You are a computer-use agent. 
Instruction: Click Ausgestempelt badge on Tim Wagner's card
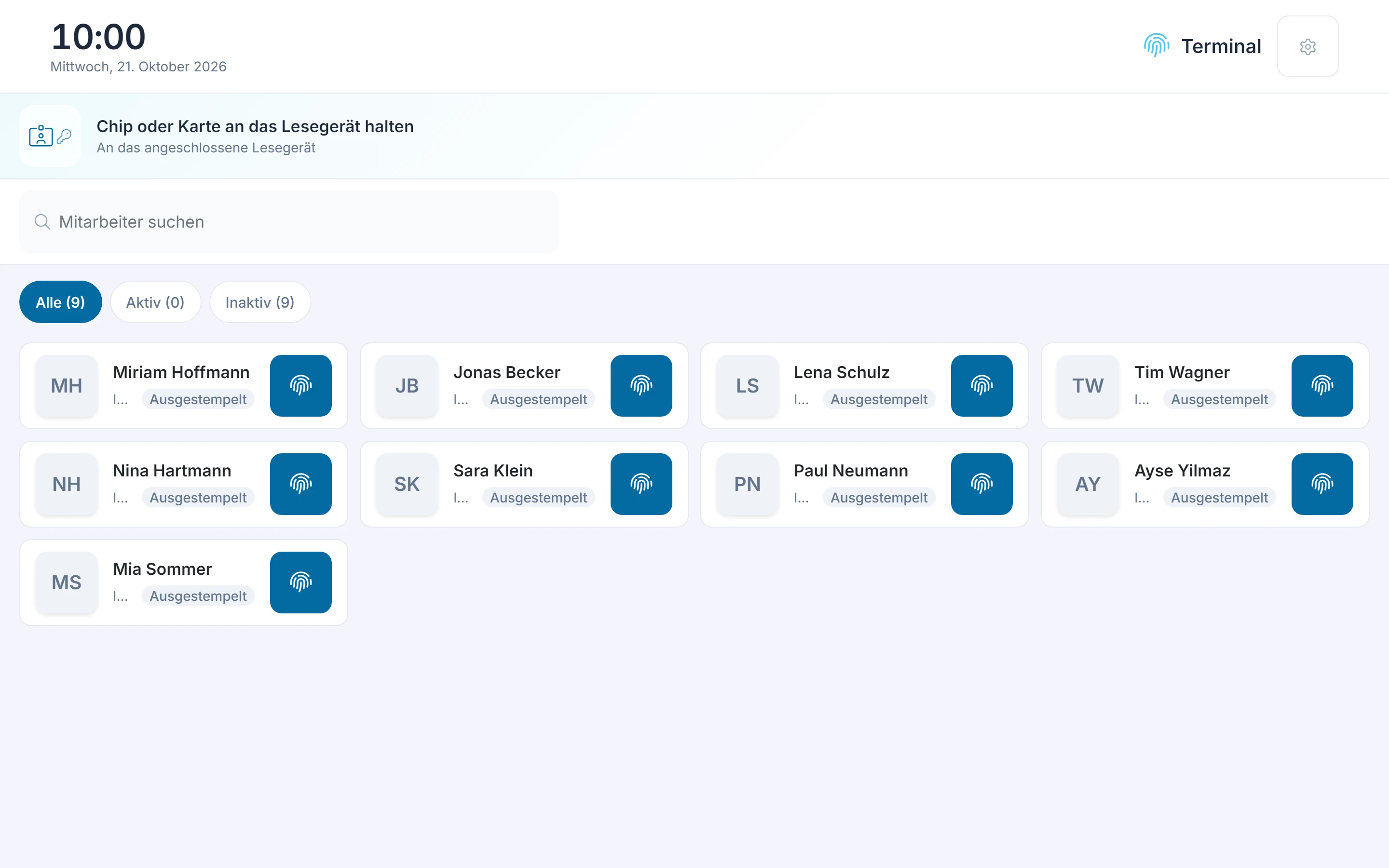pos(1219,399)
